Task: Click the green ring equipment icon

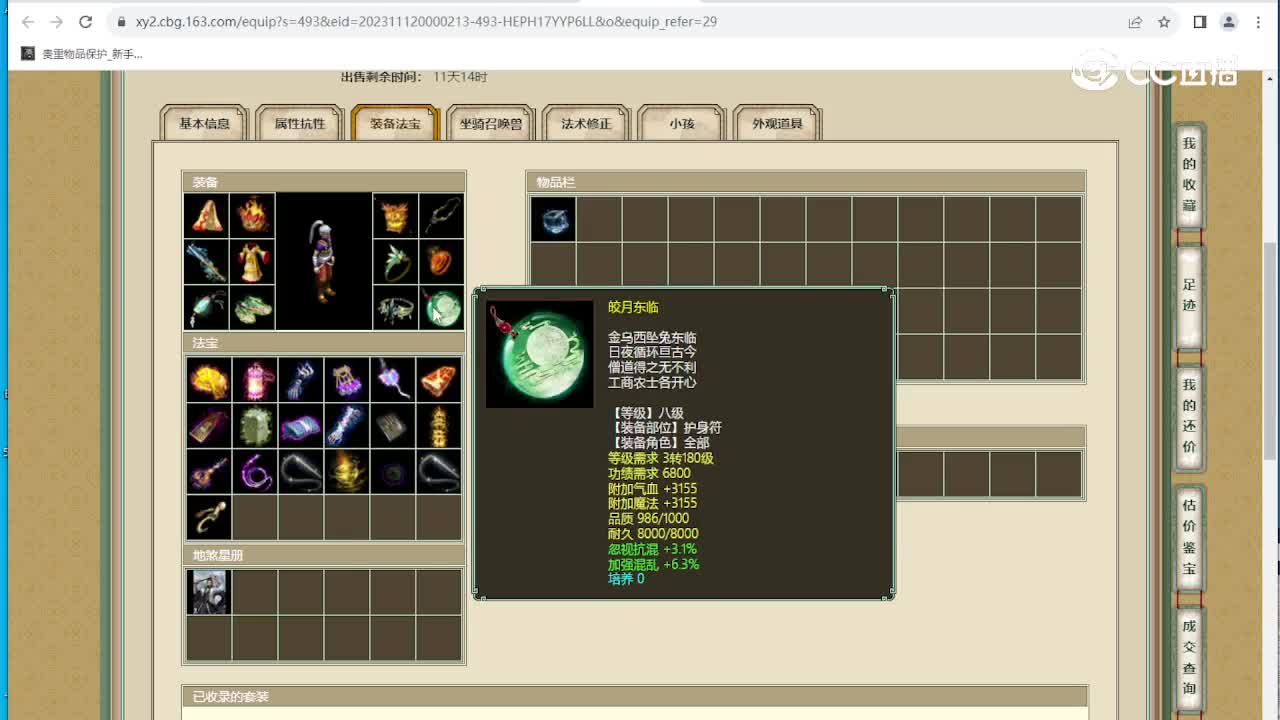Action: pos(396,262)
